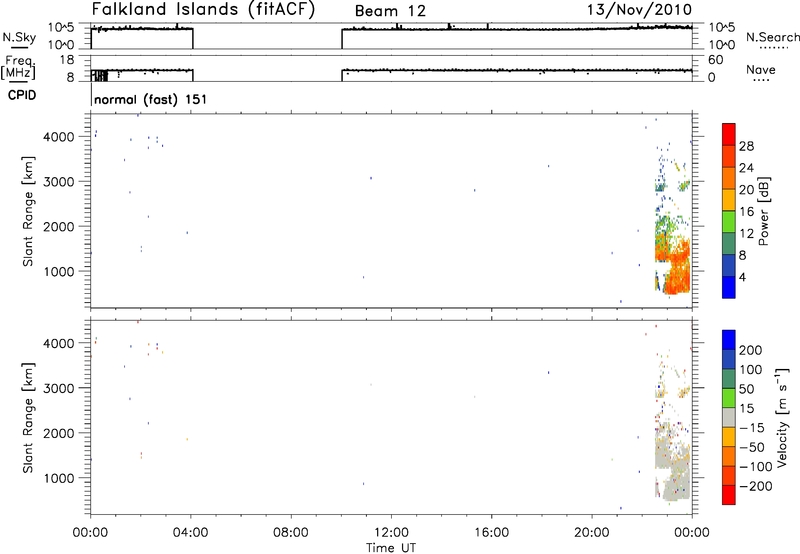Click the '1000' tick label of the velocity panel
800x554 pixels.
tap(58, 478)
